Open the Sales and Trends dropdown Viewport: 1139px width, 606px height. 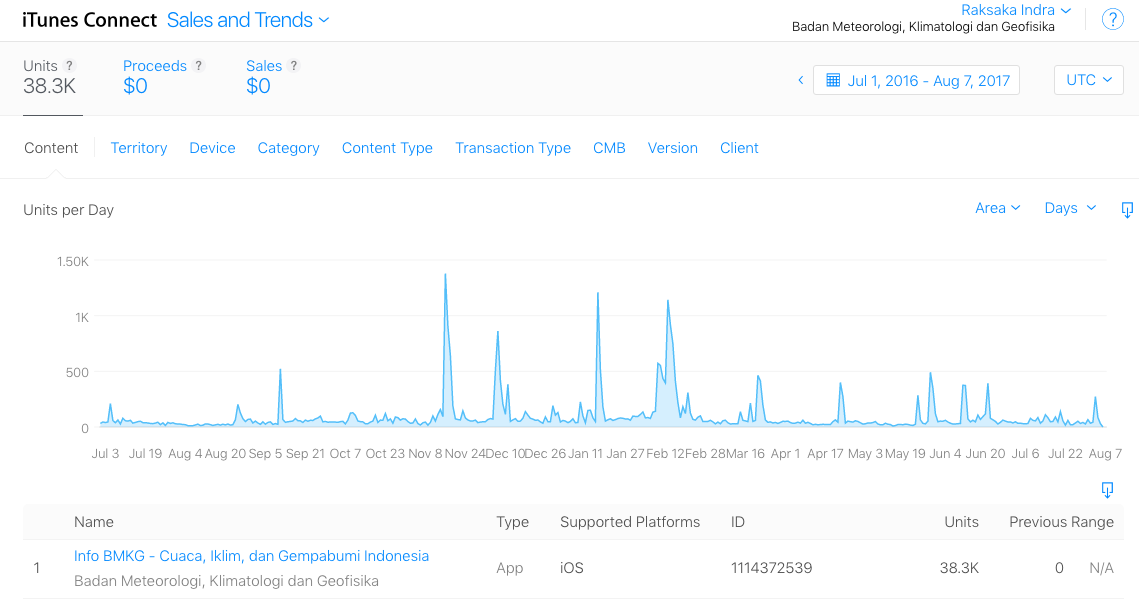[x=248, y=20]
